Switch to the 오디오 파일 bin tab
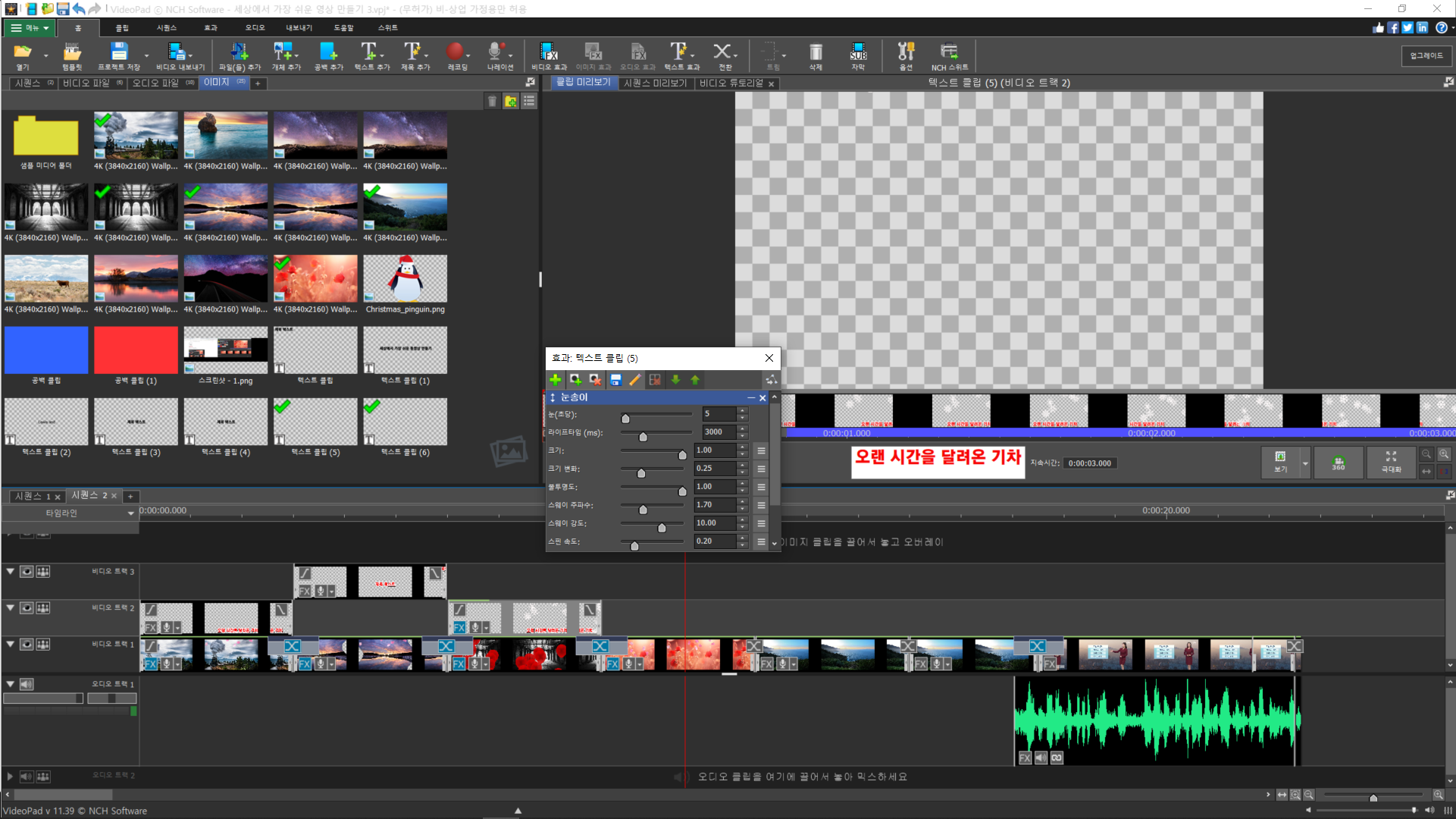 pyautogui.click(x=156, y=83)
